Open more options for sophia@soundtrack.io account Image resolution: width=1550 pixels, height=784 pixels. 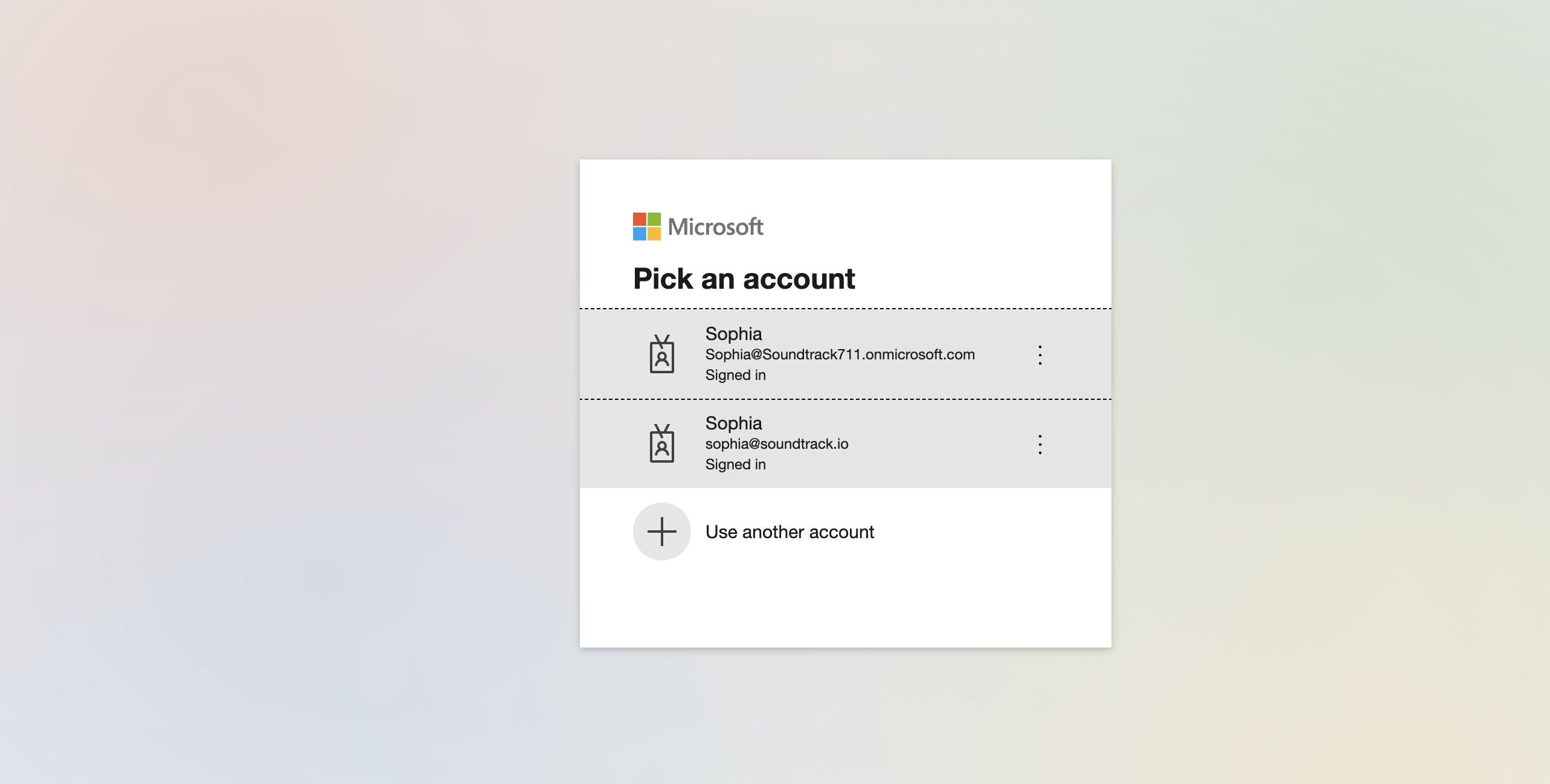pos(1040,445)
